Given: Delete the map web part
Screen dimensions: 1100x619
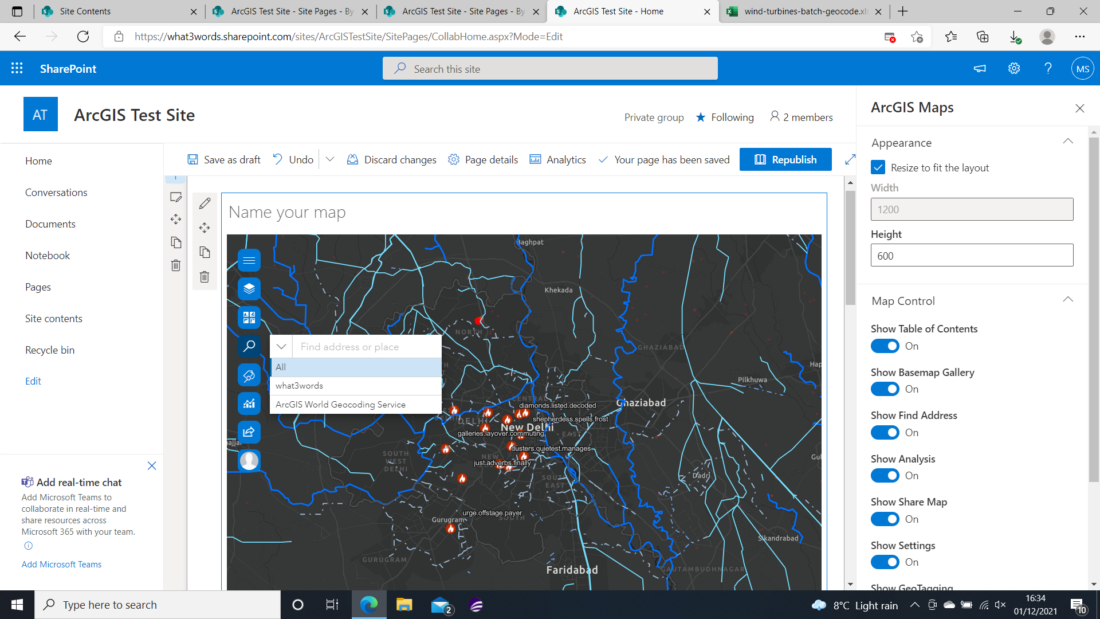Looking at the screenshot, I should point(205,277).
